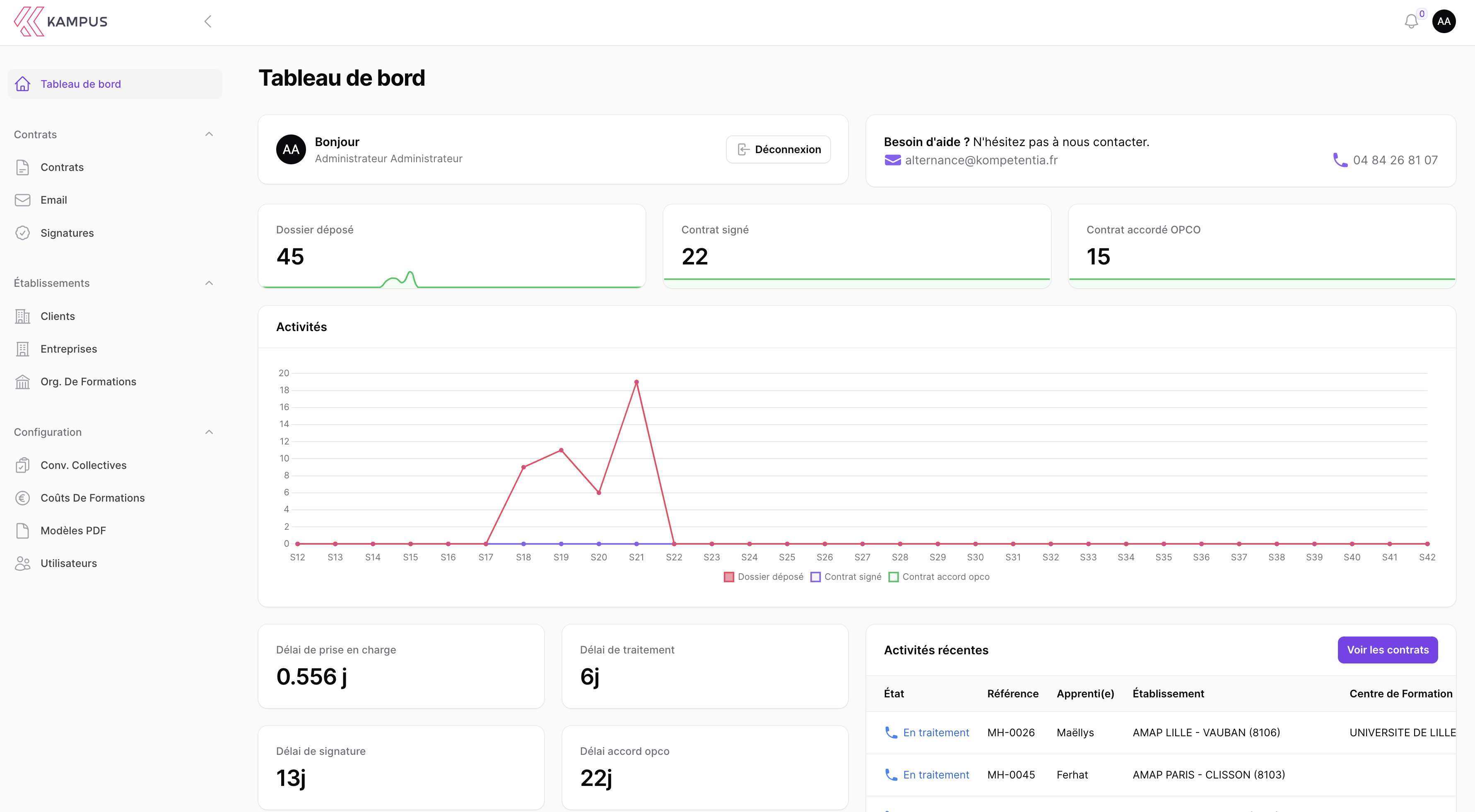The width and height of the screenshot is (1475, 812).
Task: Go to Org. De Formations page
Action: (88, 382)
